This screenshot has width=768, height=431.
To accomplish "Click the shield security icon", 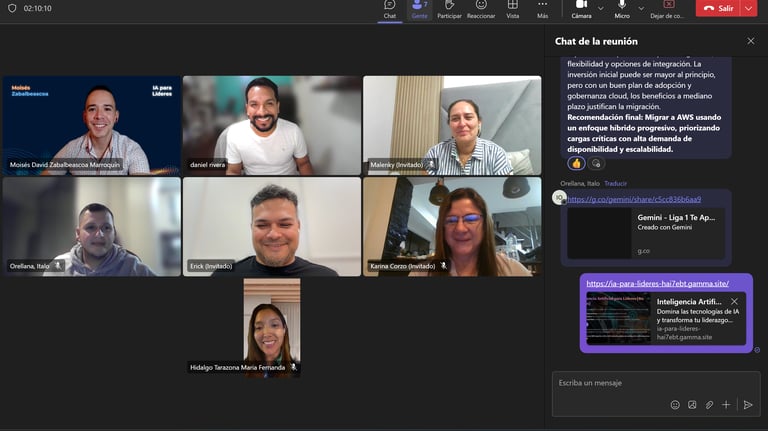I will point(12,8).
